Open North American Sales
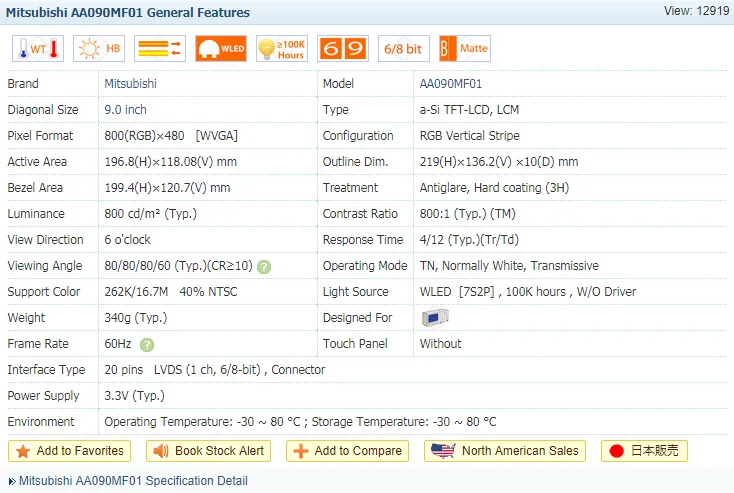Viewport: 734px width, 493px height. pyautogui.click(x=505, y=451)
